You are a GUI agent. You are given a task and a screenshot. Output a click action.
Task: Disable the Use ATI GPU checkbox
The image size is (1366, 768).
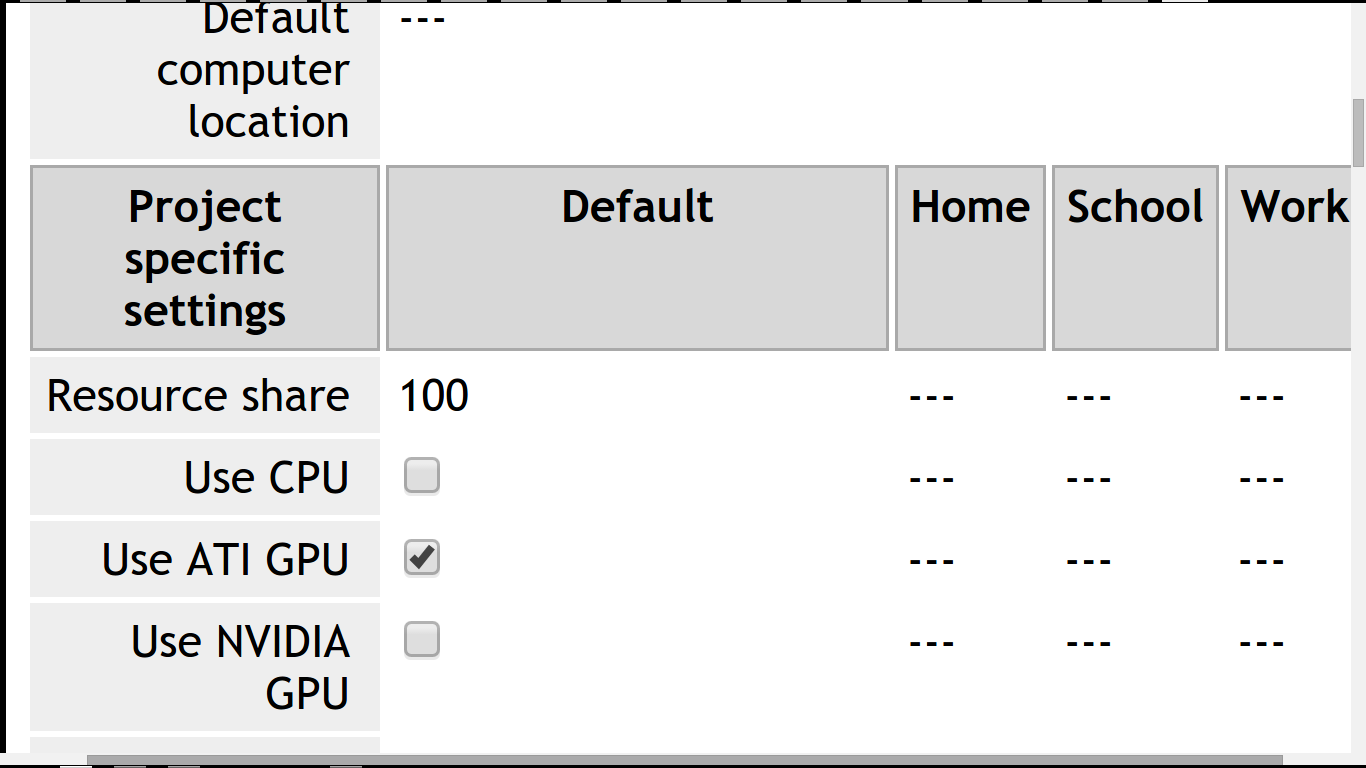421,559
